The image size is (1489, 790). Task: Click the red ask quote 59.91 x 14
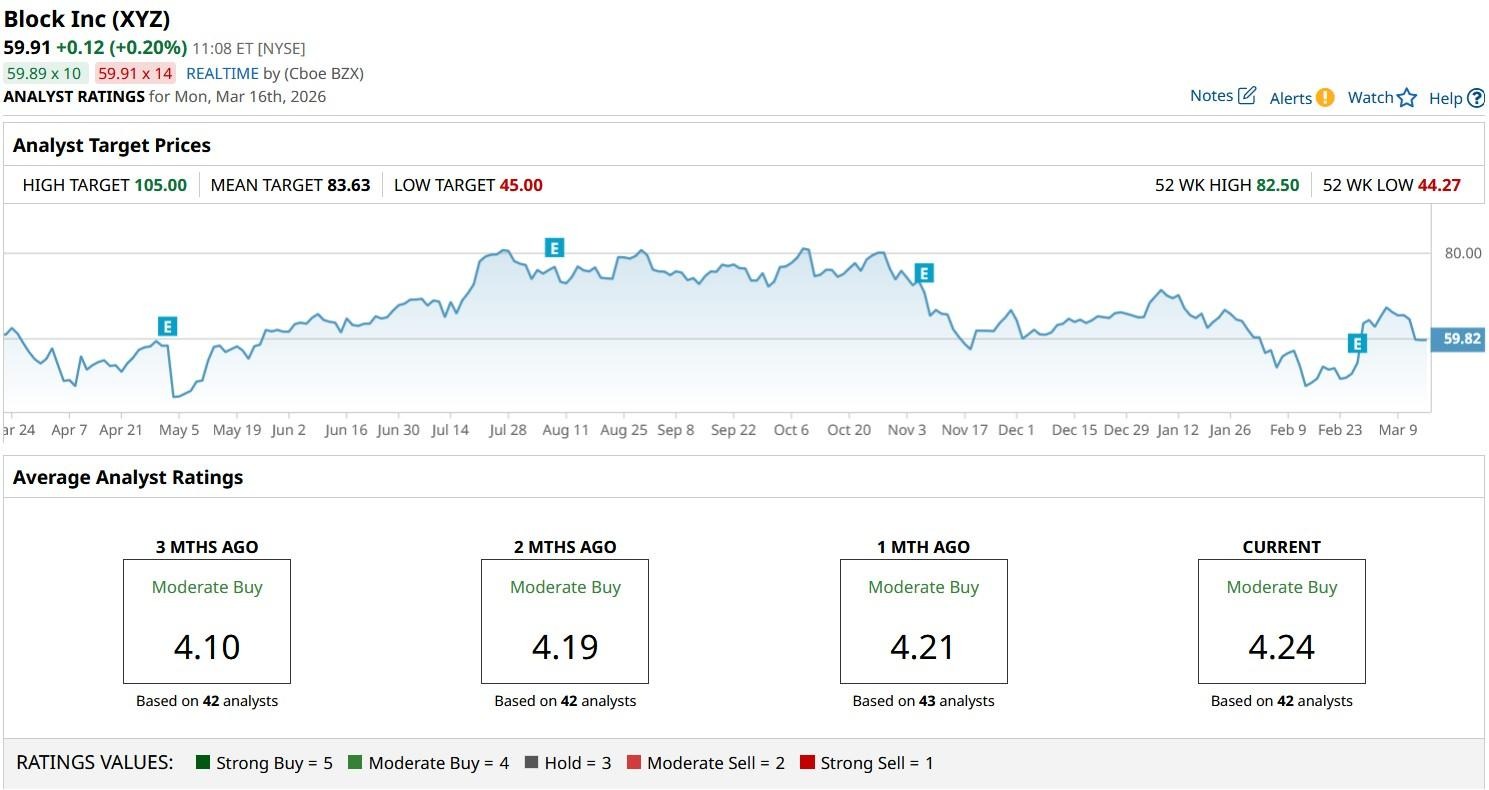point(135,73)
